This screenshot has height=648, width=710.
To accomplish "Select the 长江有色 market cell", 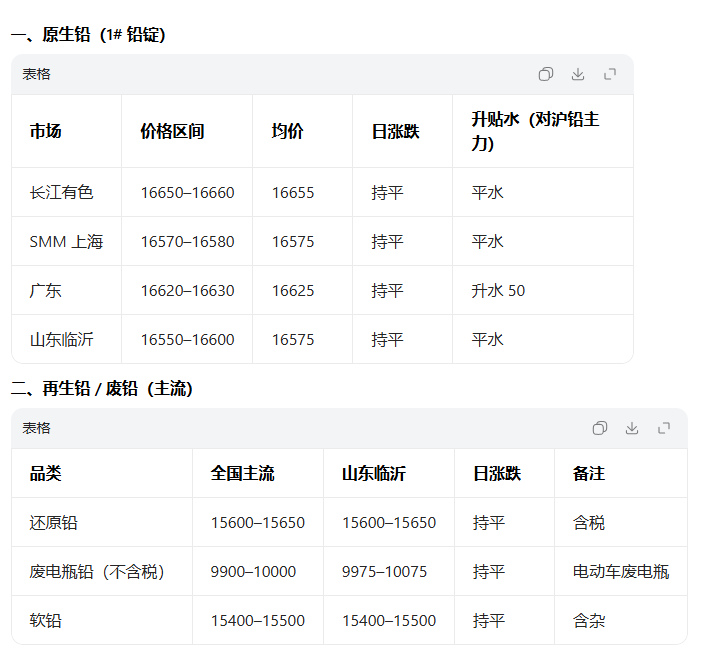I will (61, 192).
